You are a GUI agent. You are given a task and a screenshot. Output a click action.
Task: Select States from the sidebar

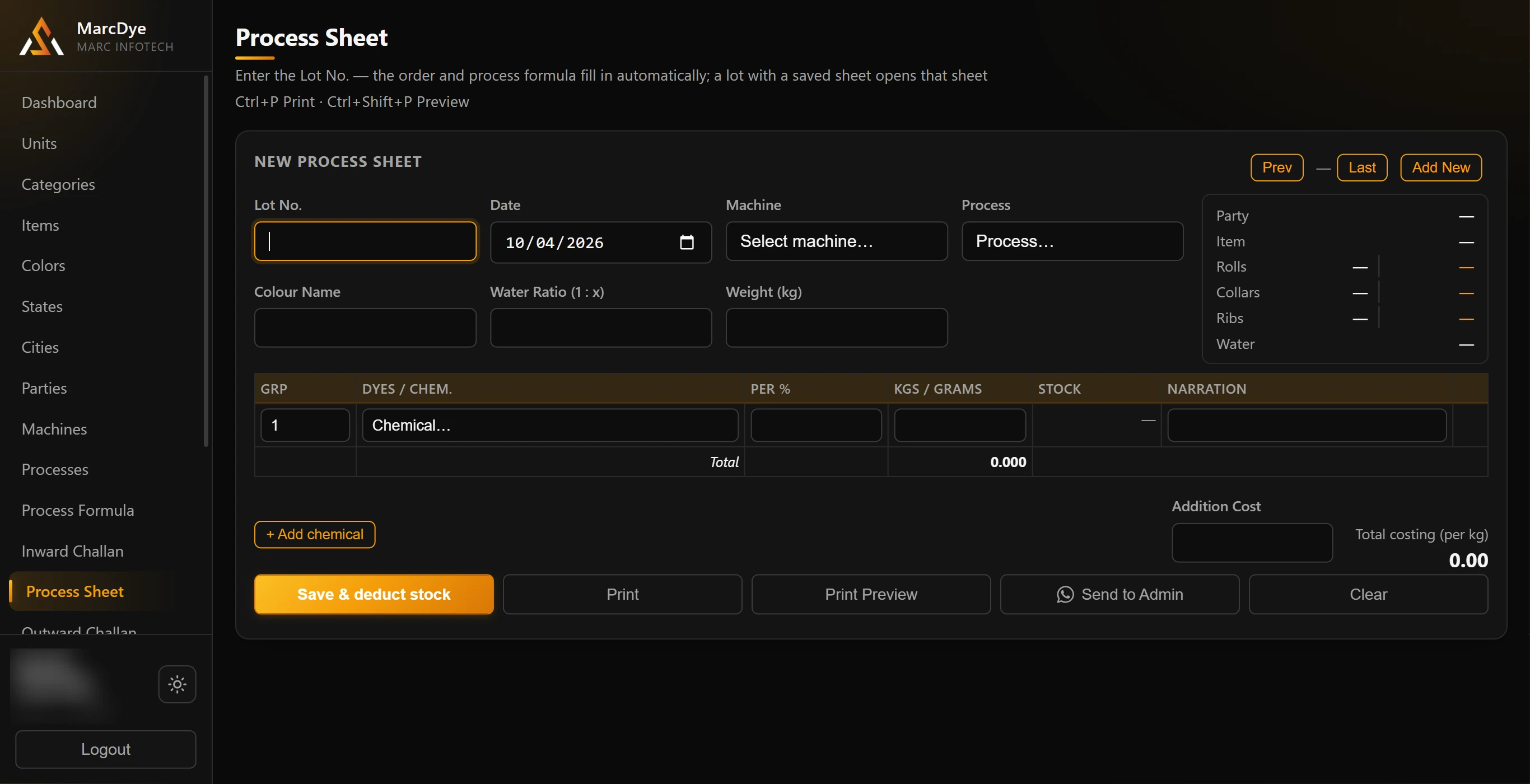(42, 306)
